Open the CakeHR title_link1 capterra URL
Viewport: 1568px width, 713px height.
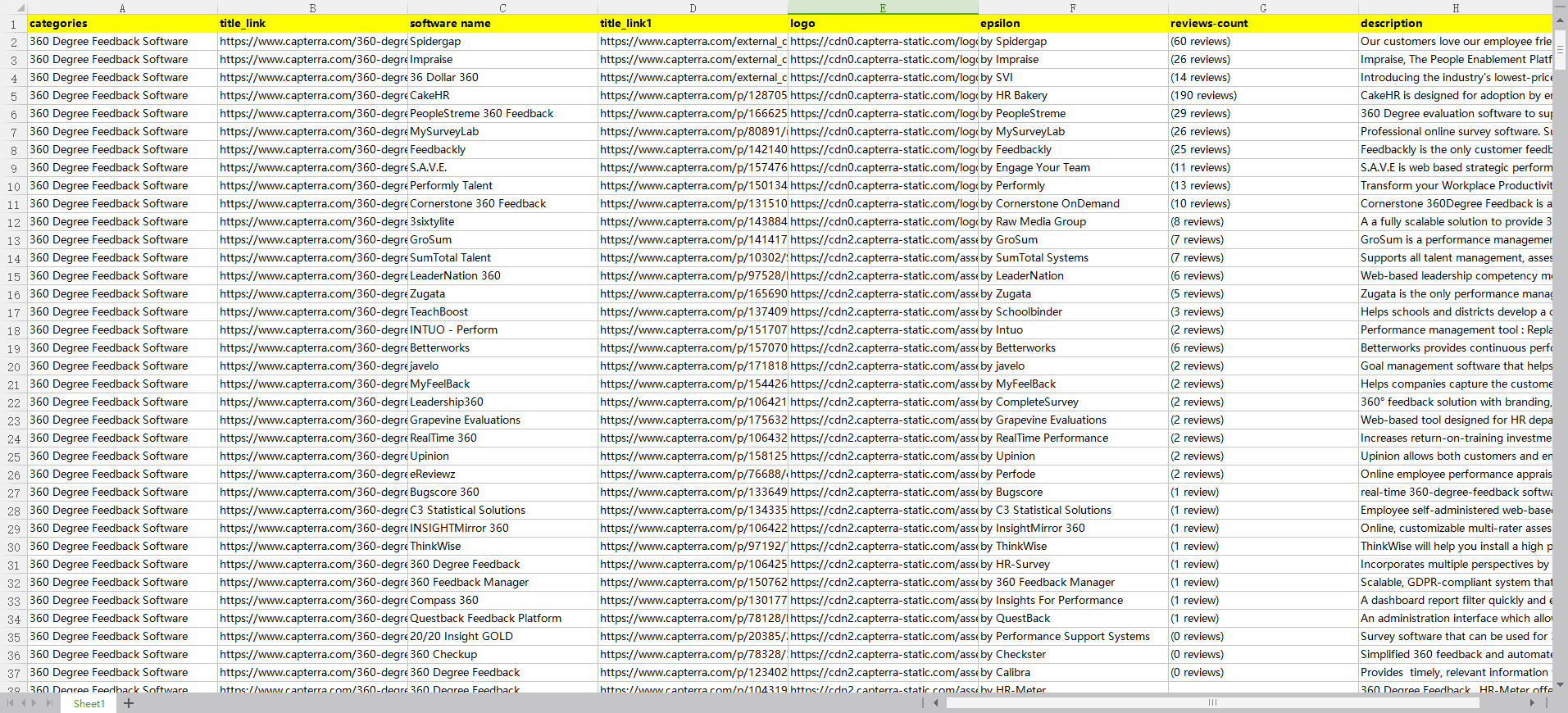(x=693, y=96)
